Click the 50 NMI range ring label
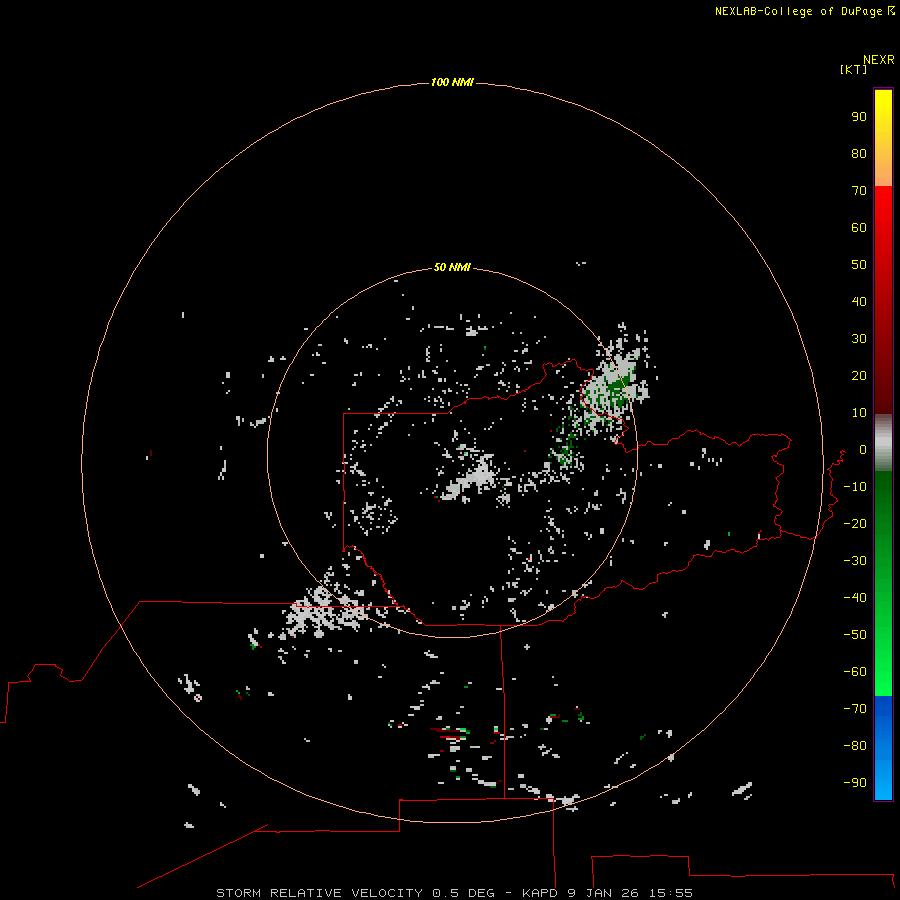The width and height of the screenshot is (900, 900). (x=452, y=267)
